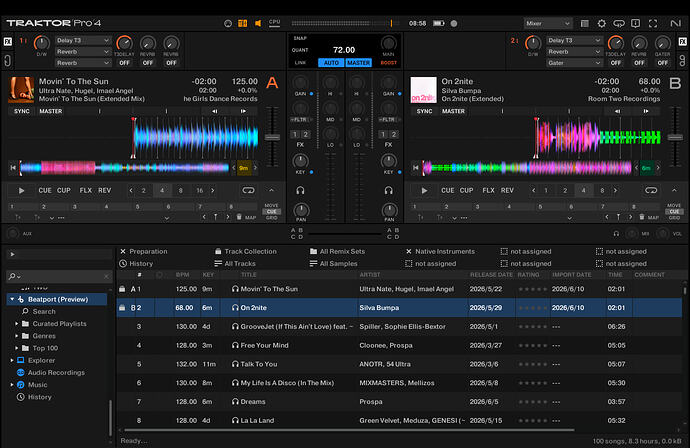The image size is (690, 448).
Task: Open the Track Collection favorite
Action: coord(246,251)
